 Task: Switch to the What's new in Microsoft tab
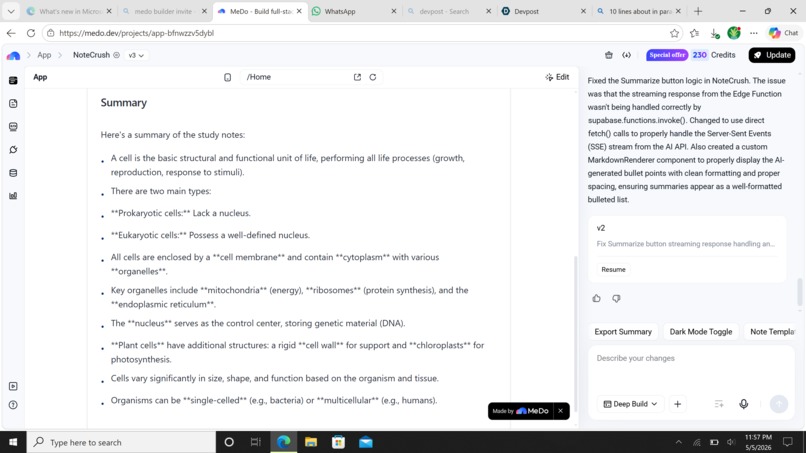(70, 11)
